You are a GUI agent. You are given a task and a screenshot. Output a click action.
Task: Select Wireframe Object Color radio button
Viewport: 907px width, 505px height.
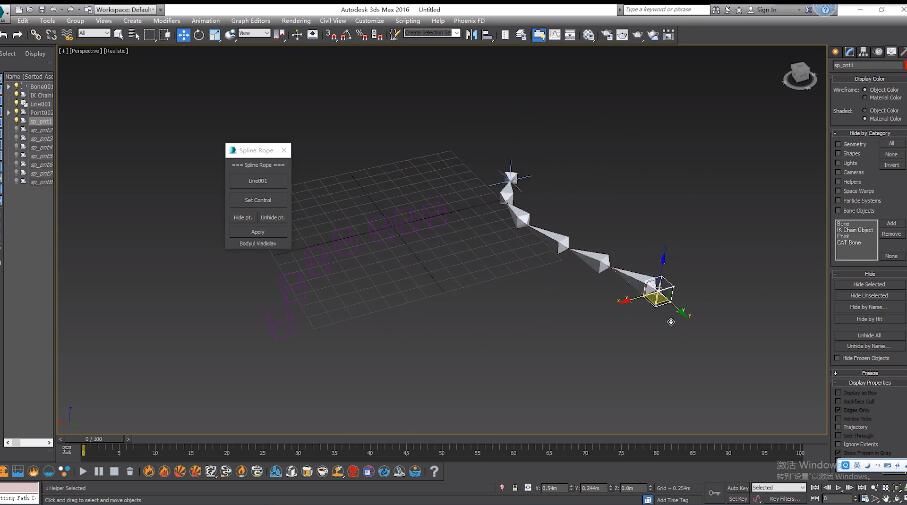click(865, 90)
